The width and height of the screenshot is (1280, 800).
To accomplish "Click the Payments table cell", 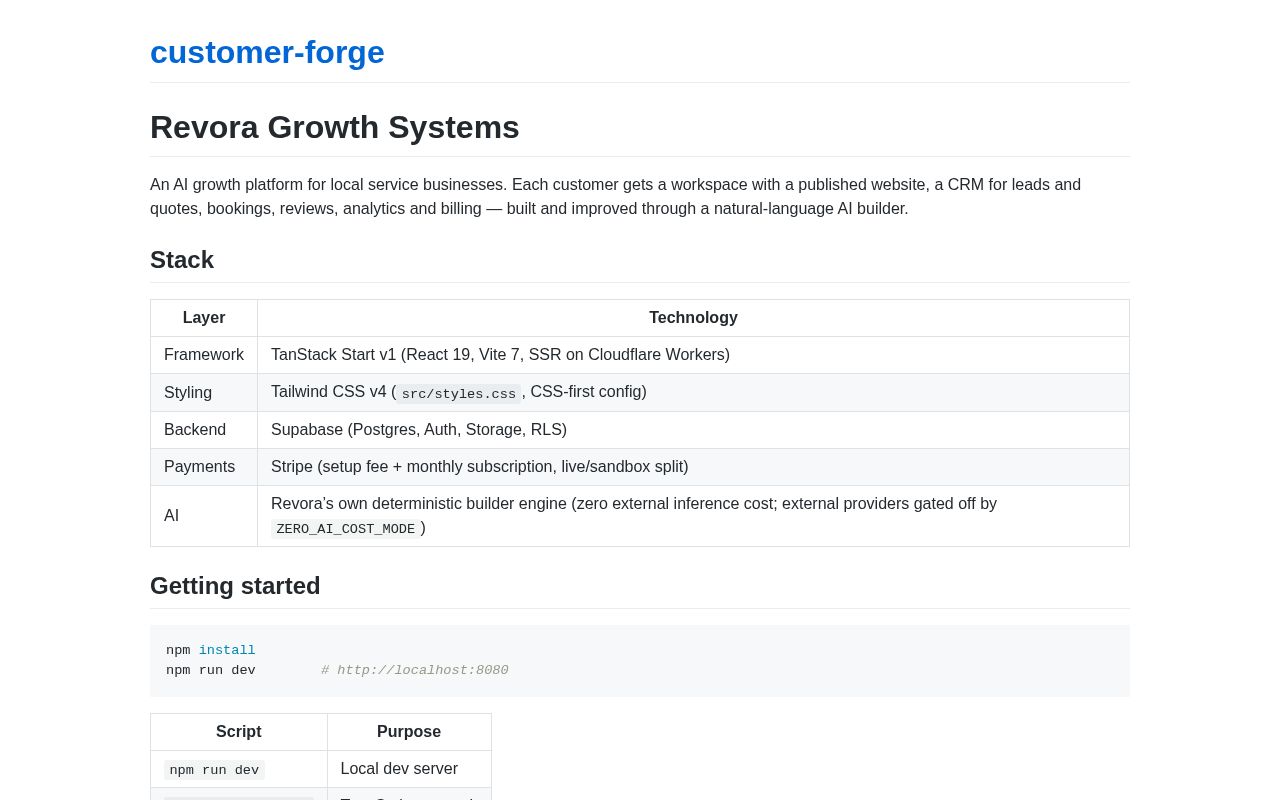I will pos(204,467).
